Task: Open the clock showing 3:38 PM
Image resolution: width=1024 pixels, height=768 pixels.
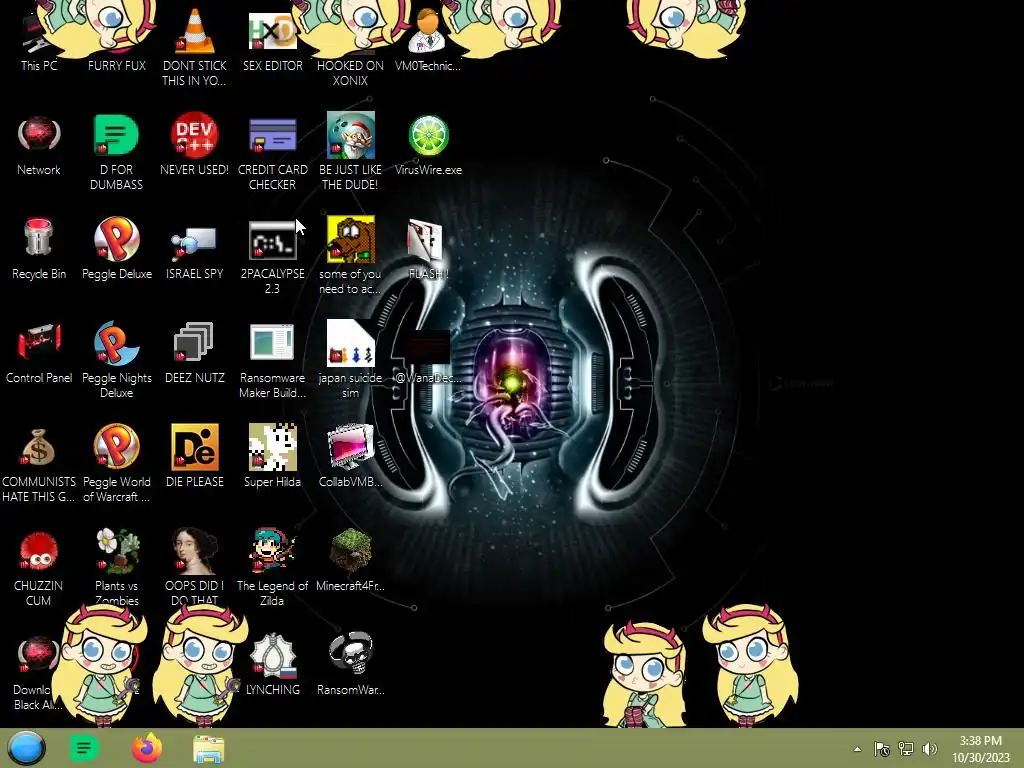Action: point(980,749)
